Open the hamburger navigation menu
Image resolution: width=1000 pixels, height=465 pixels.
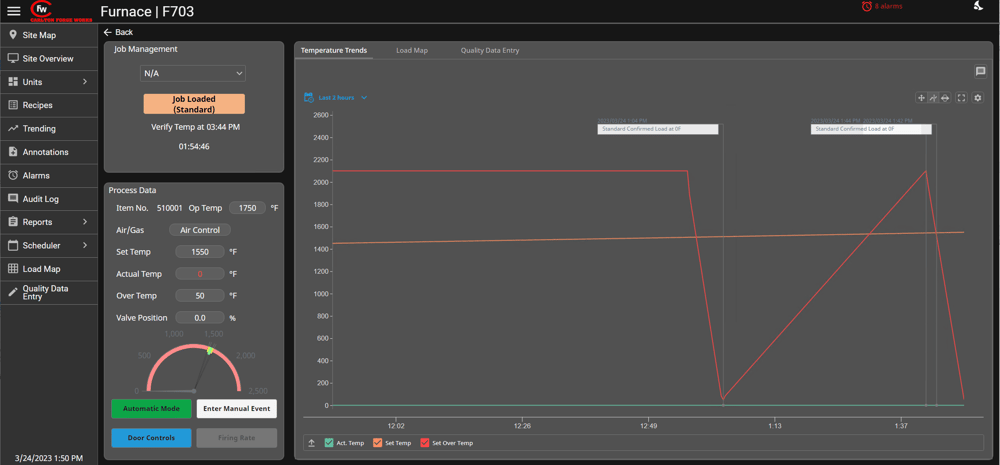[13, 10]
